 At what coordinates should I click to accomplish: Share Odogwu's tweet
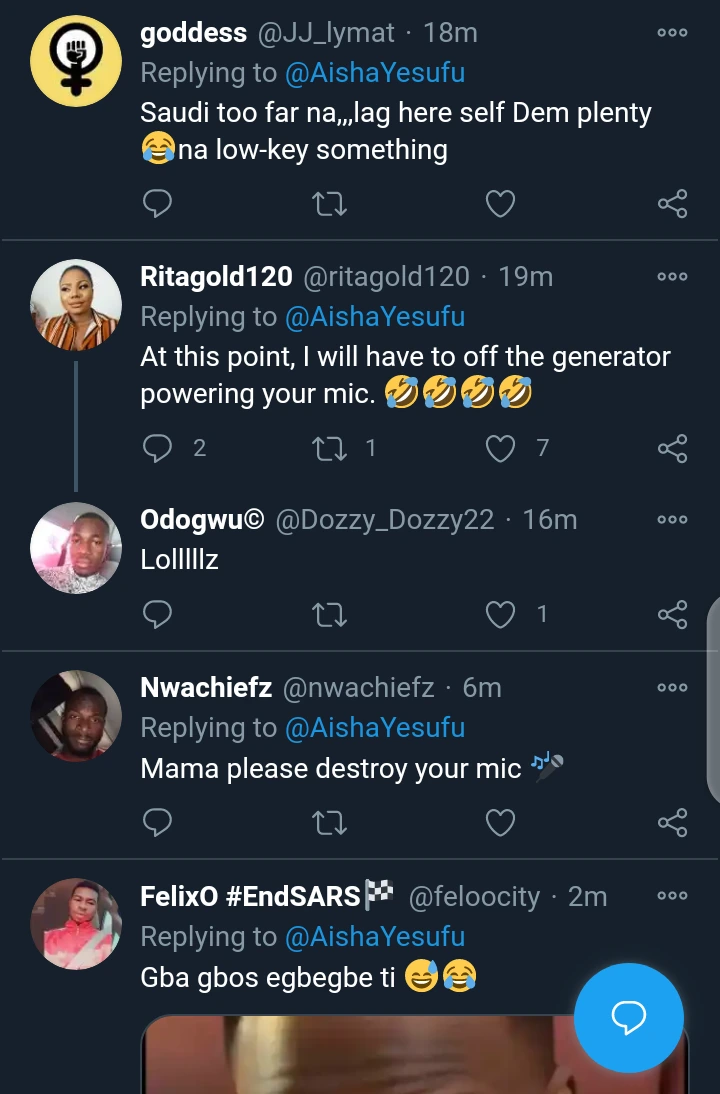click(672, 614)
